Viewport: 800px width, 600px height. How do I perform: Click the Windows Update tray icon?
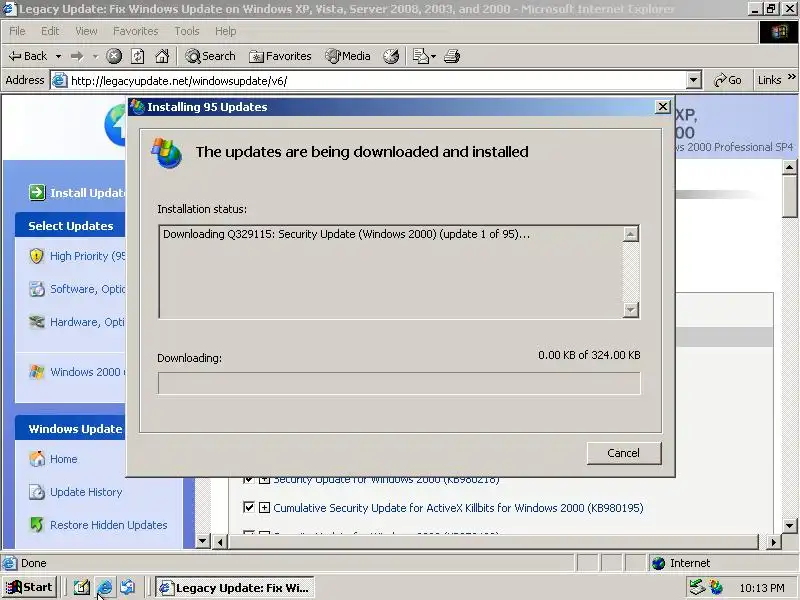[x=716, y=588]
